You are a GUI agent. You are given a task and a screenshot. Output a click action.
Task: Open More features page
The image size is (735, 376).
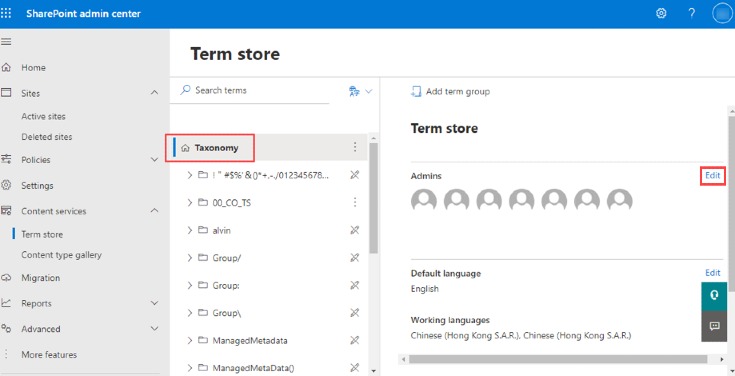(49, 354)
